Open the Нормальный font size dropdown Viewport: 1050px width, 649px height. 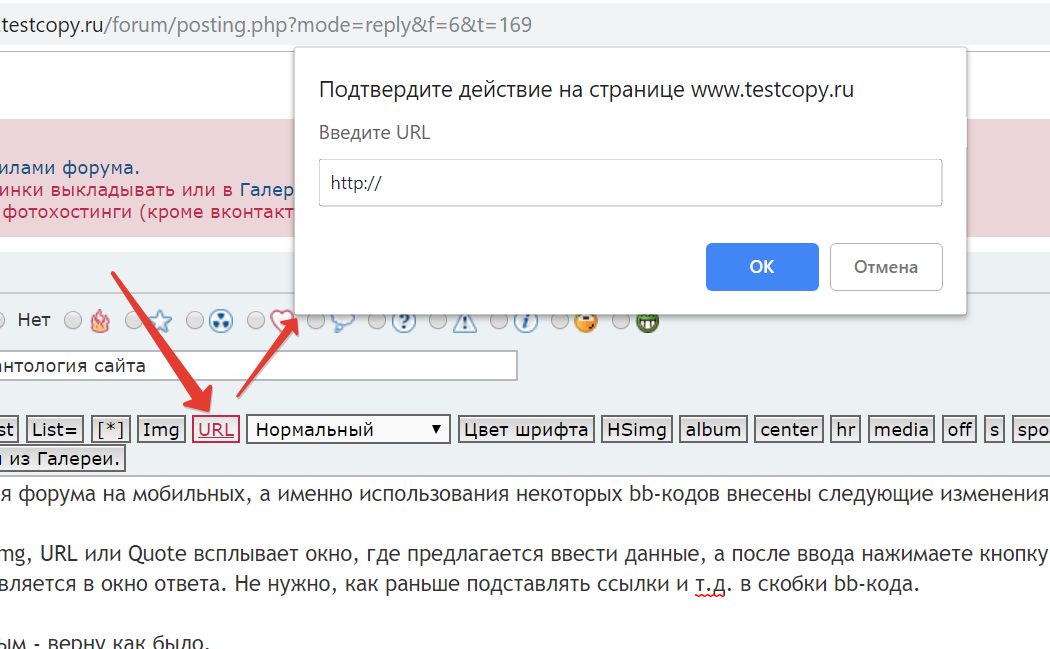(x=349, y=430)
